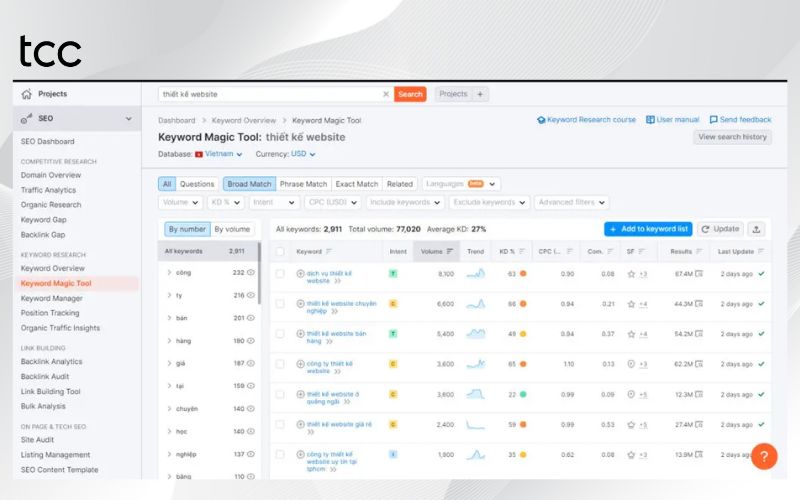The width and height of the screenshot is (800, 500).
Task: Select the Exact Match tab
Action: pyautogui.click(x=357, y=184)
